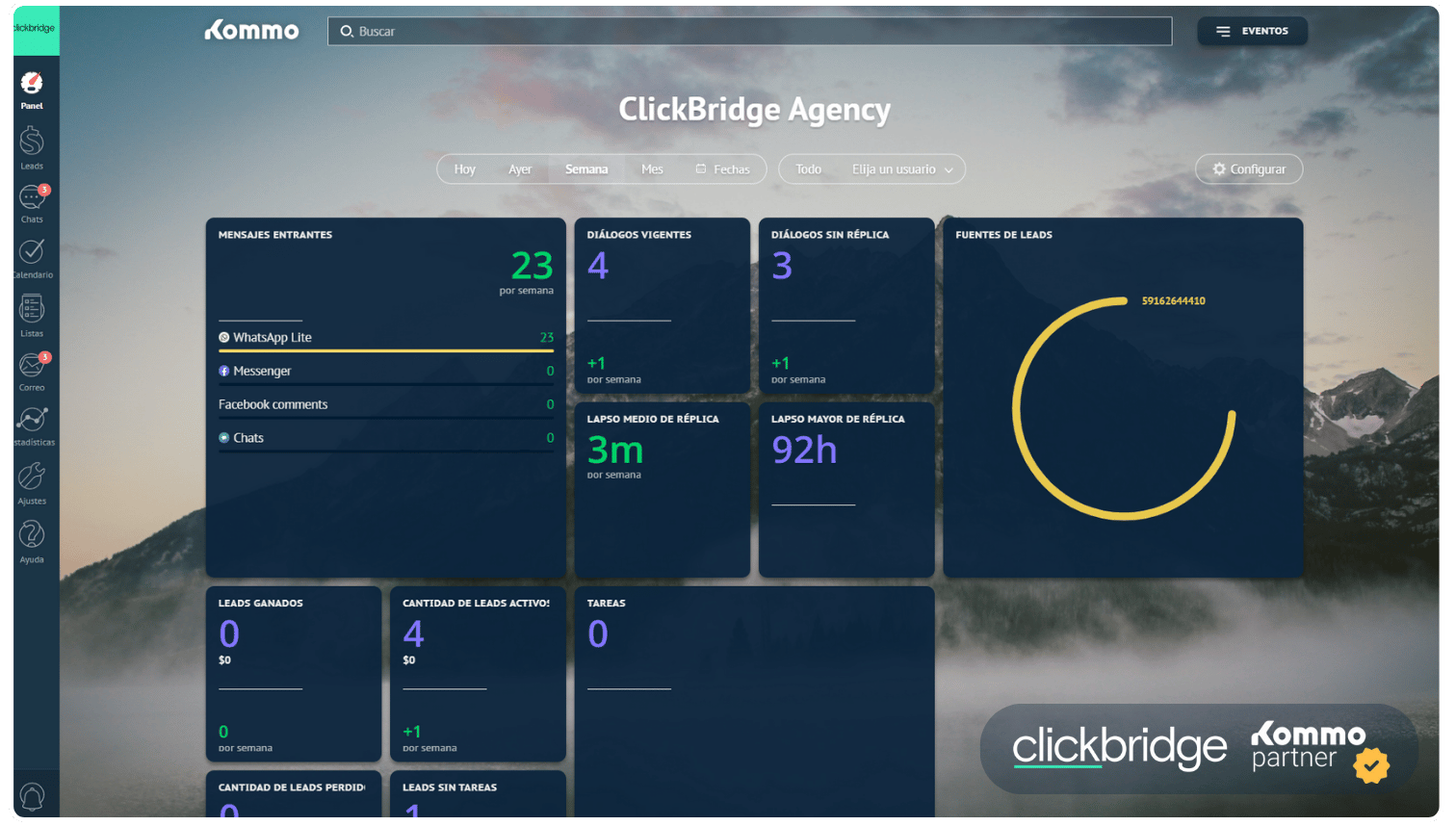Click the Fuentes de Leads widget title
The height and width of the screenshot is (826, 1456).
[x=1003, y=235]
